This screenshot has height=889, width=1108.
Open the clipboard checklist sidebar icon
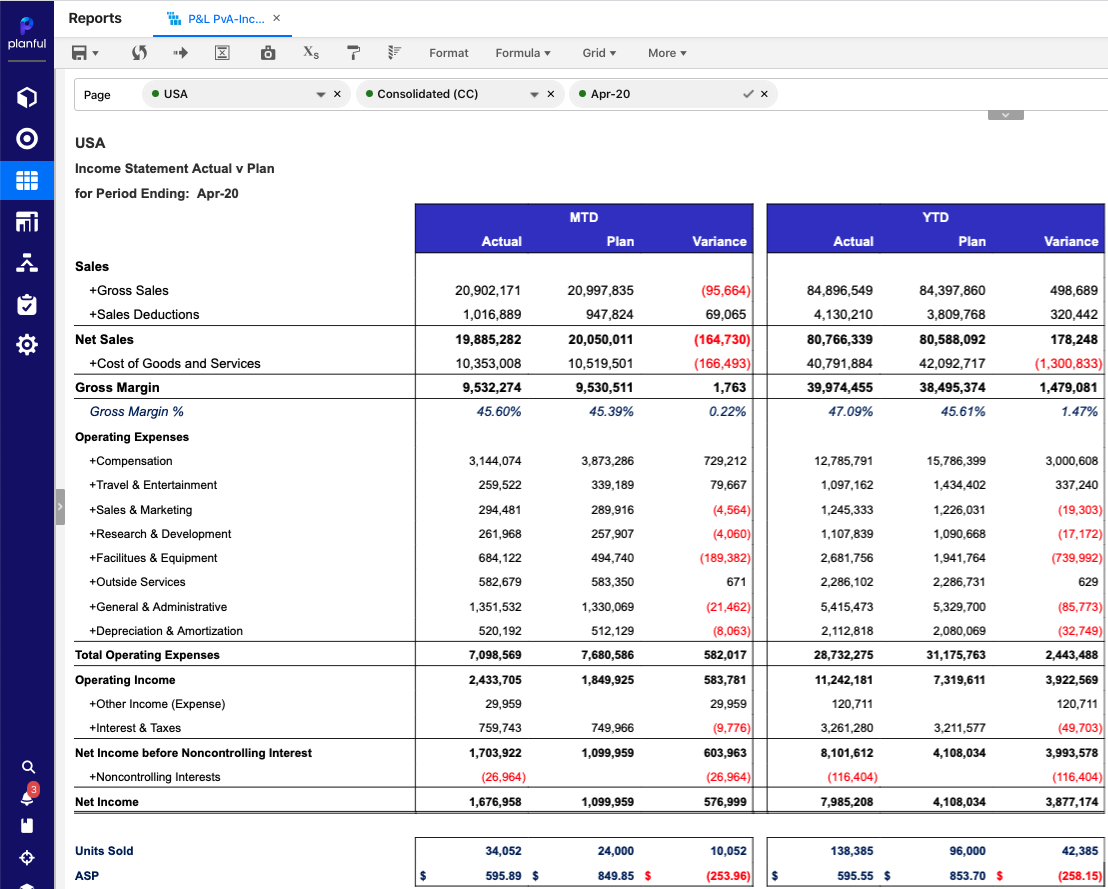27,304
